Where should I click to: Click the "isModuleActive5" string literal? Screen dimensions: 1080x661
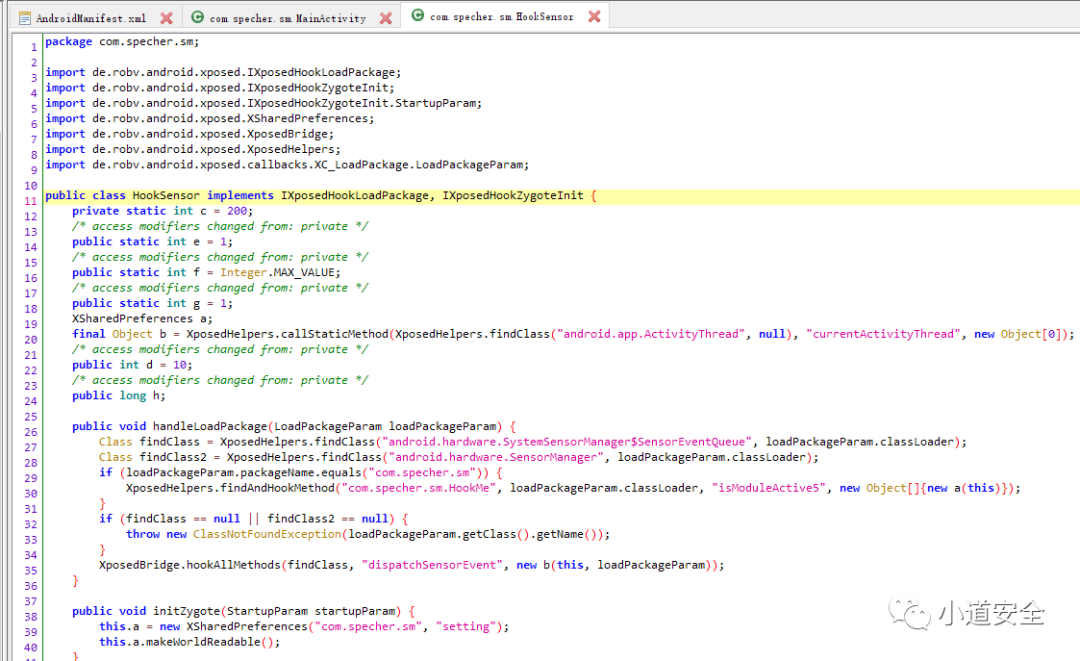coord(769,488)
